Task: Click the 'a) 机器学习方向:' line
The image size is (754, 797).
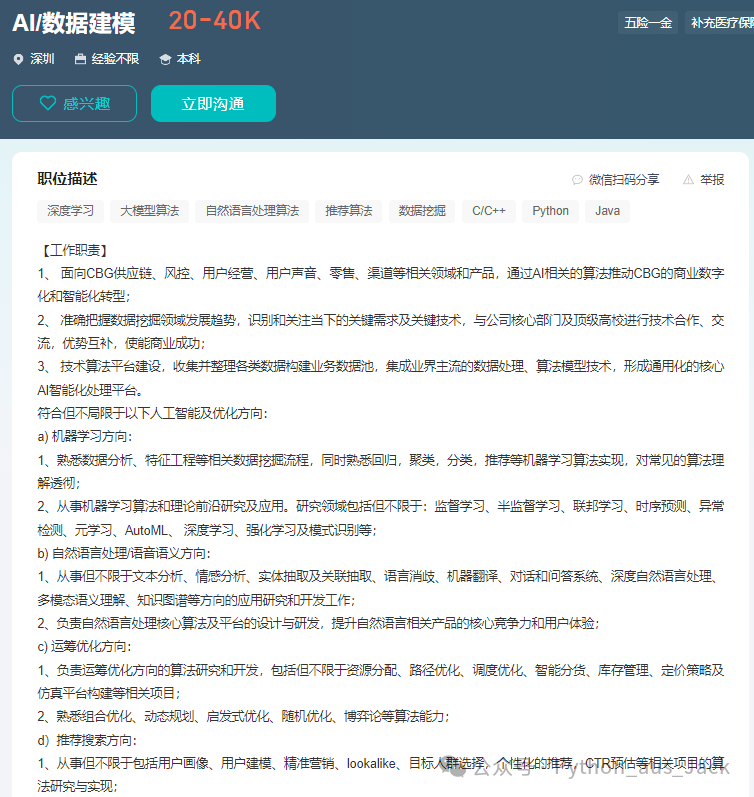Action: pyautogui.click(x=84, y=437)
